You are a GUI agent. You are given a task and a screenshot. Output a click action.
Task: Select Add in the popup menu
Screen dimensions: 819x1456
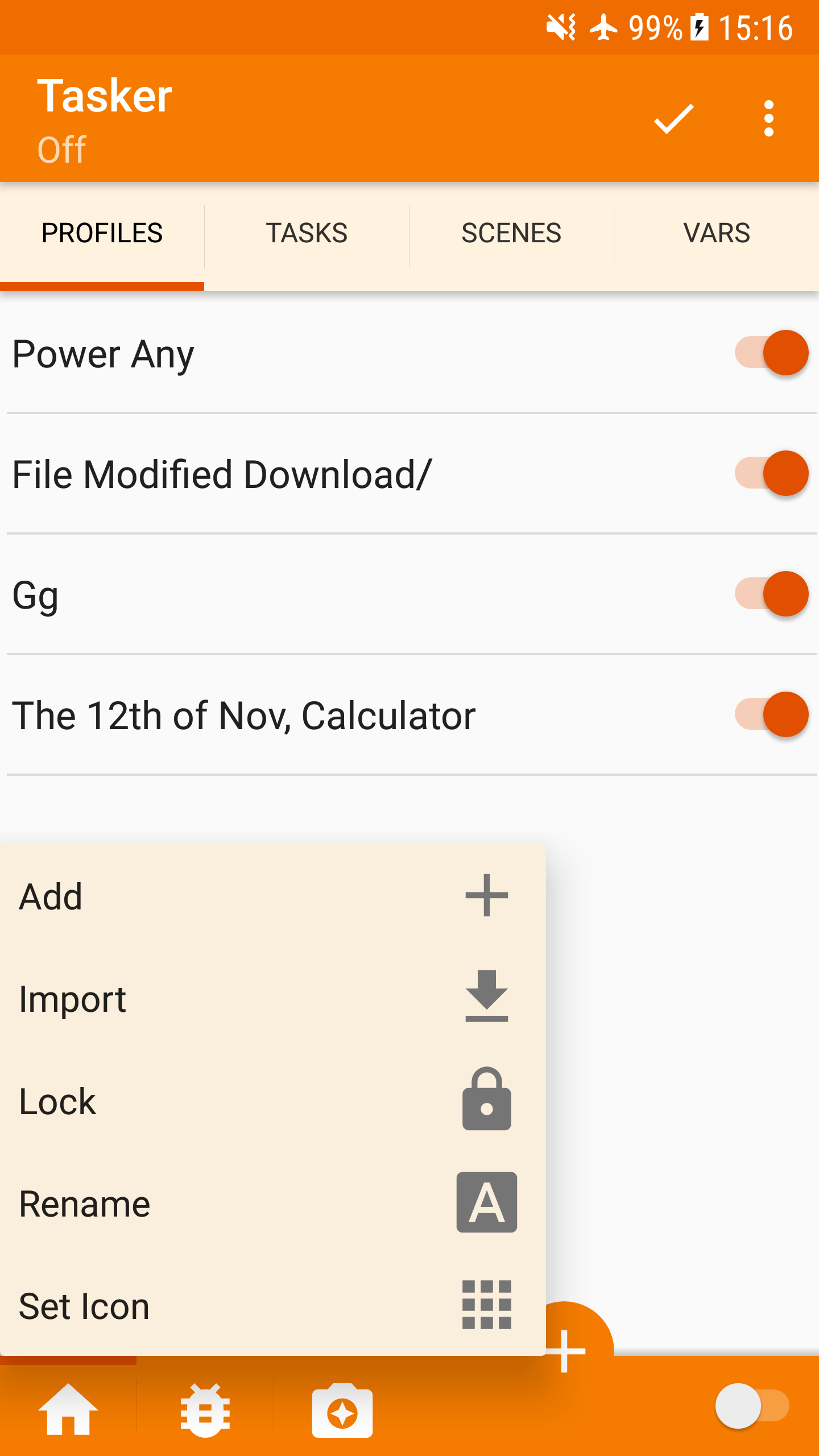[x=51, y=896]
